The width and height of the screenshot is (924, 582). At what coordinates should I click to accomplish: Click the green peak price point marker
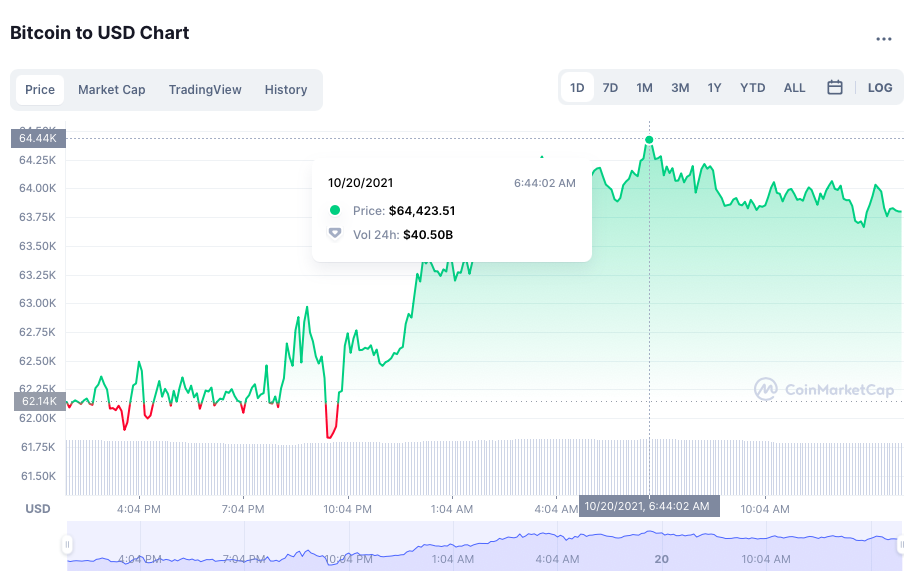(x=650, y=140)
